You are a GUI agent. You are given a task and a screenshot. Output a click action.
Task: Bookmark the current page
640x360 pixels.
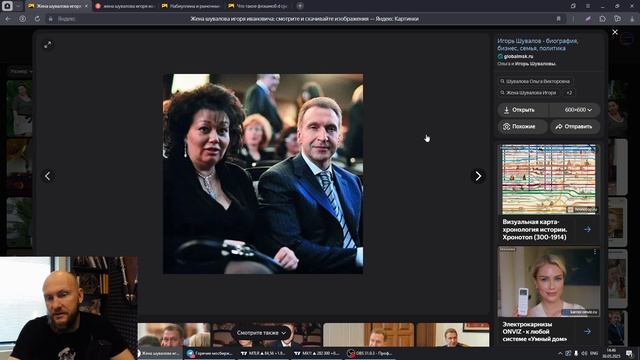pos(558,19)
